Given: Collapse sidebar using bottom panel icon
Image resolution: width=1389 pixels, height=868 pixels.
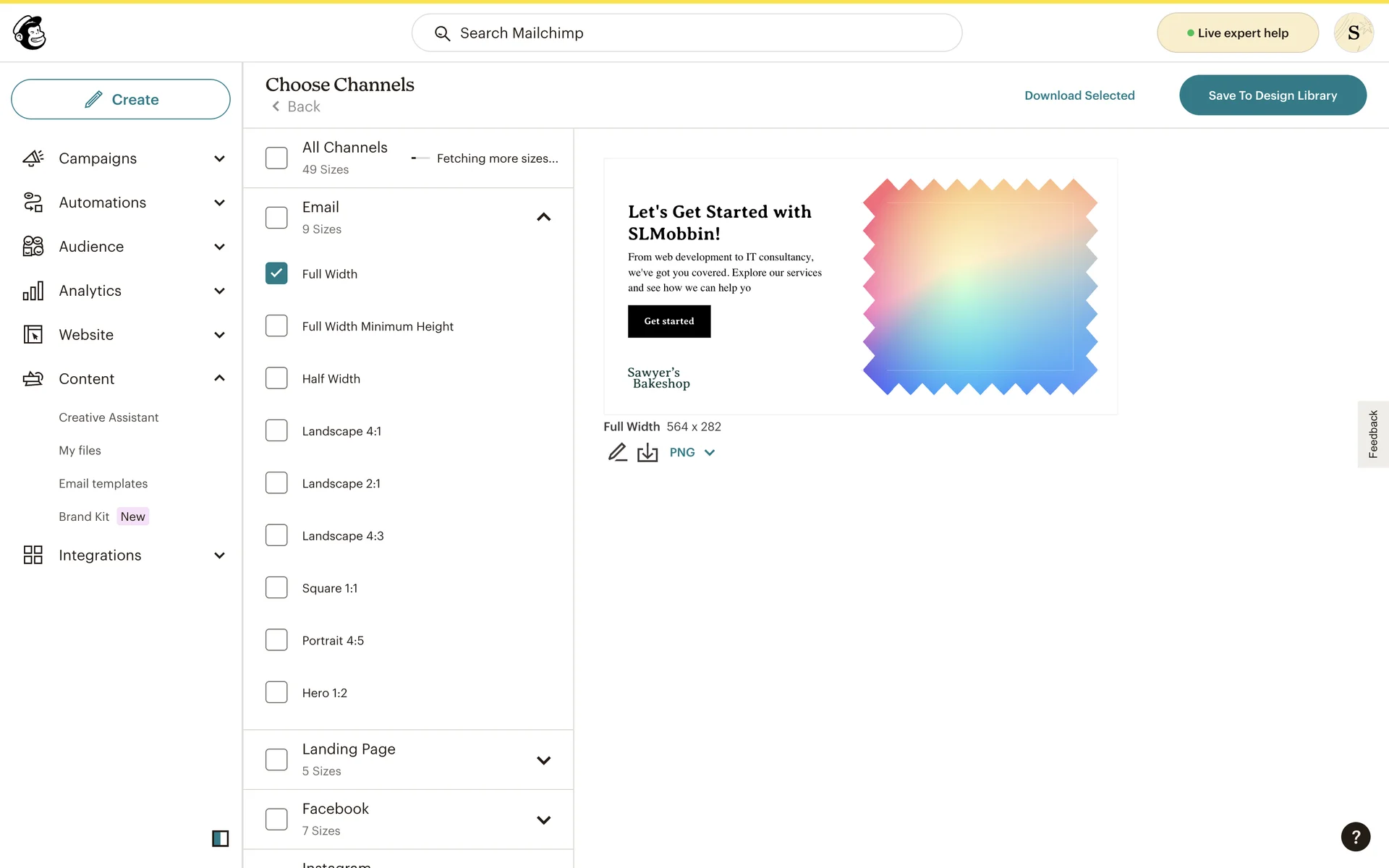Looking at the screenshot, I should click(x=220, y=838).
